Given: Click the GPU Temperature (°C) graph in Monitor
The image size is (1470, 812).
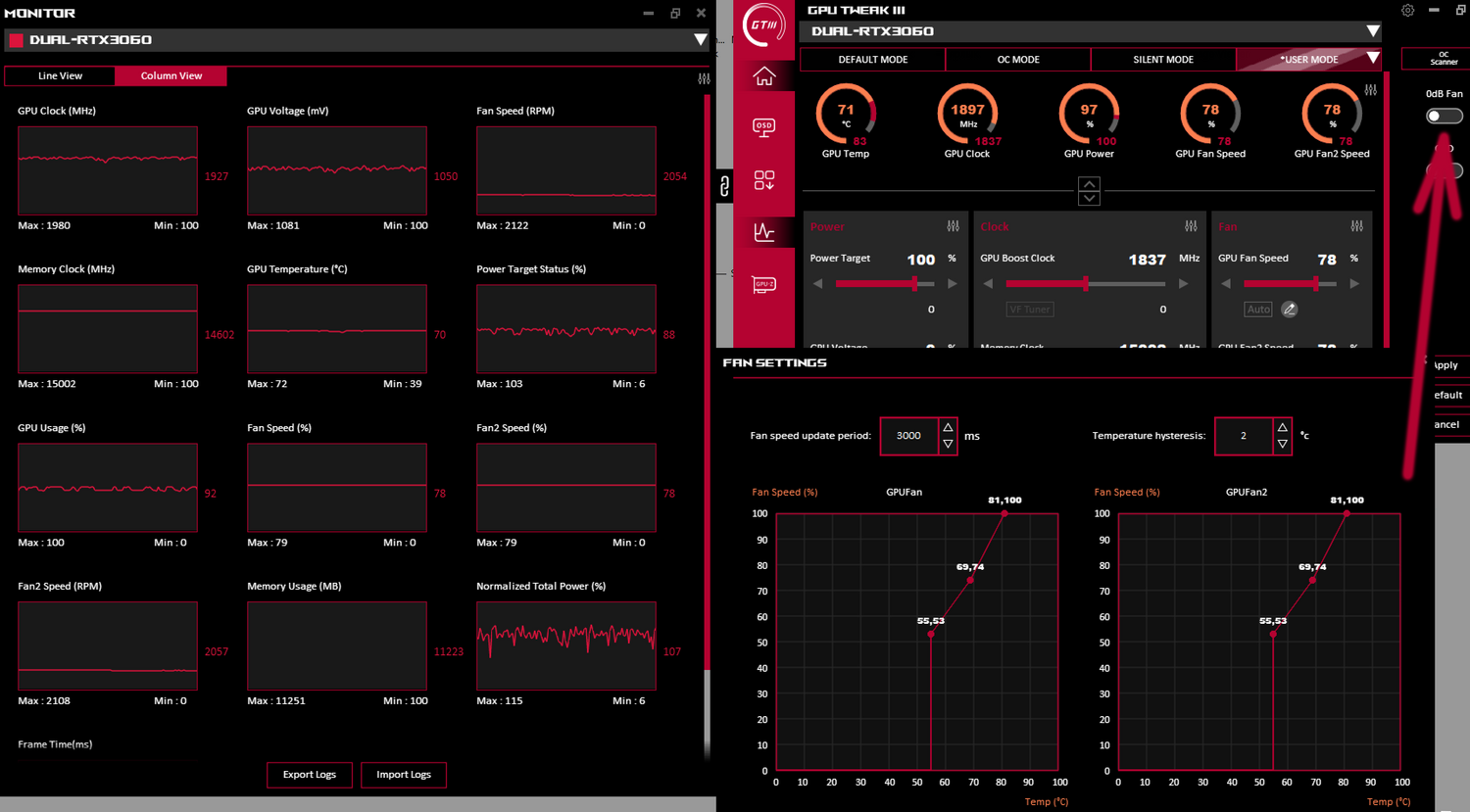Looking at the screenshot, I should click(337, 329).
